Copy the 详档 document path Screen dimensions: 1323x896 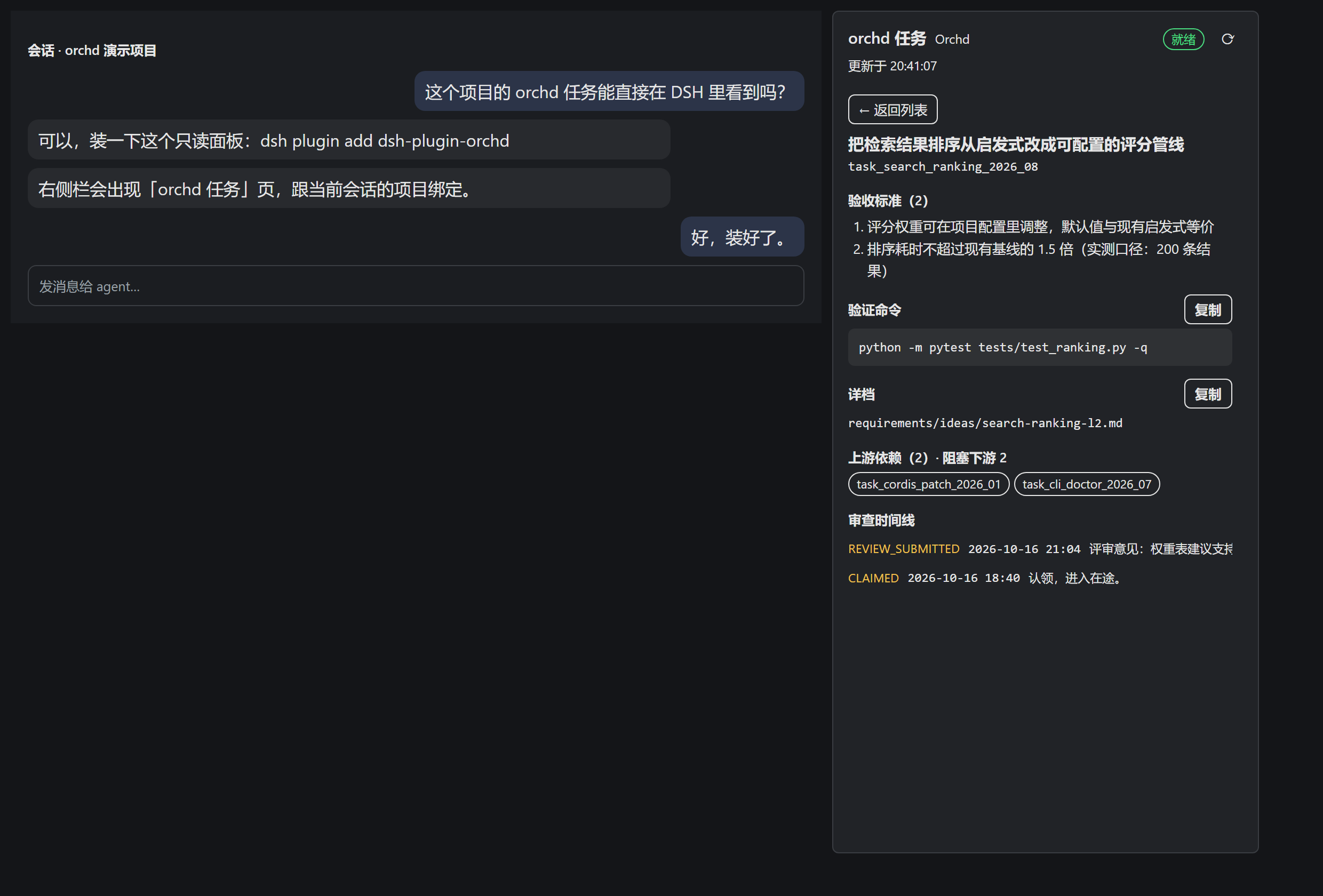1207,394
